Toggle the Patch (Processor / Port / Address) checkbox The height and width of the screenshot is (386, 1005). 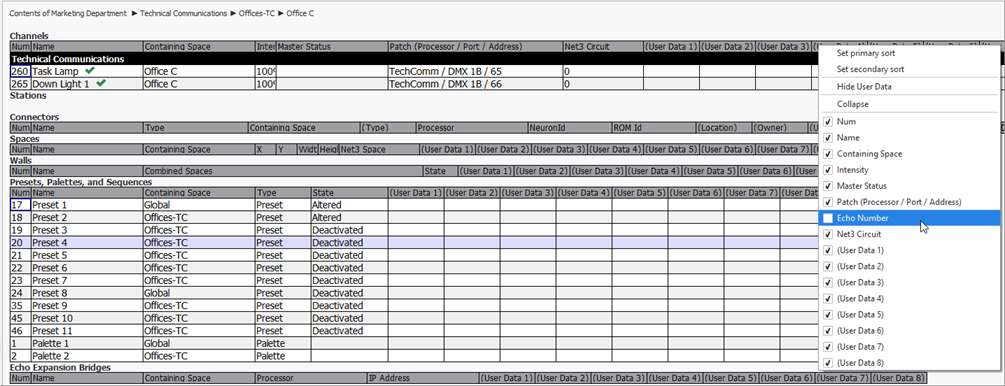point(828,202)
